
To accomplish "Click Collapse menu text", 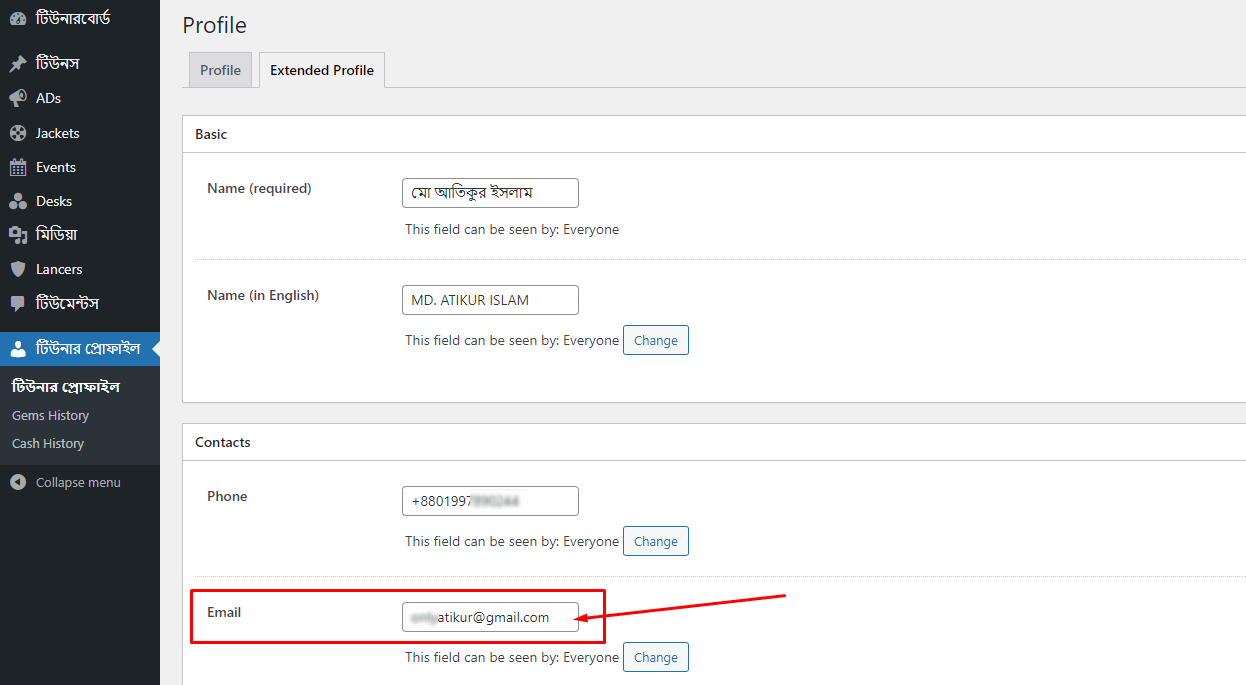I will point(78,482).
